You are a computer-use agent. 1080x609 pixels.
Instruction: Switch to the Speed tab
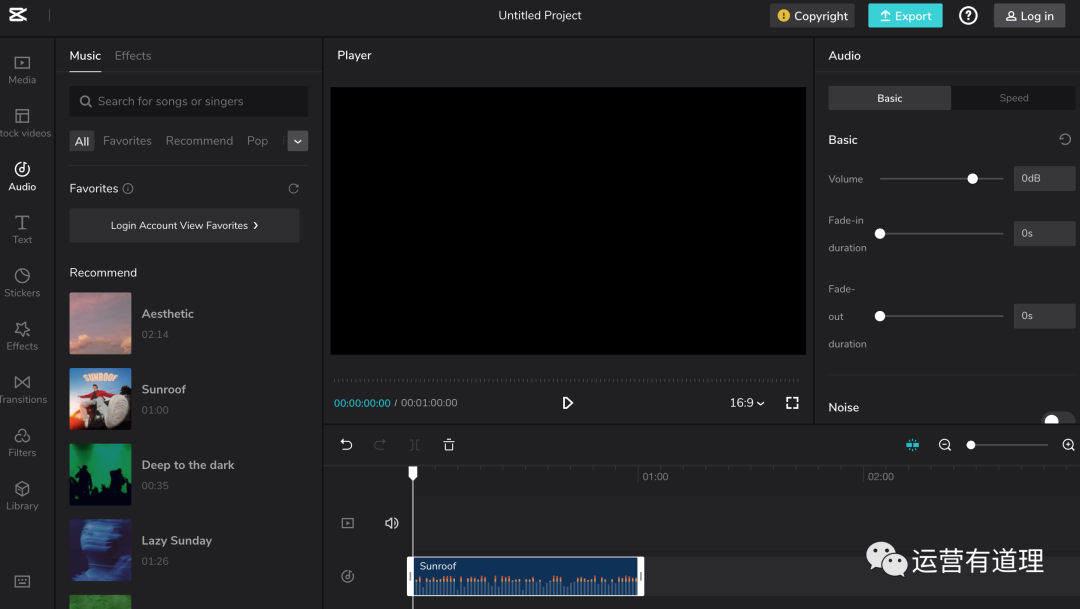(x=1013, y=98)
